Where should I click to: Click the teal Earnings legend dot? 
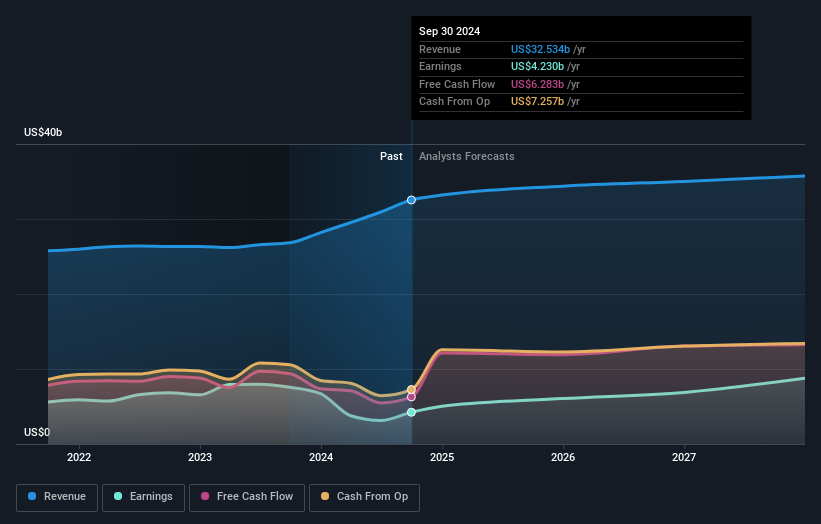(x=118, y=496)
